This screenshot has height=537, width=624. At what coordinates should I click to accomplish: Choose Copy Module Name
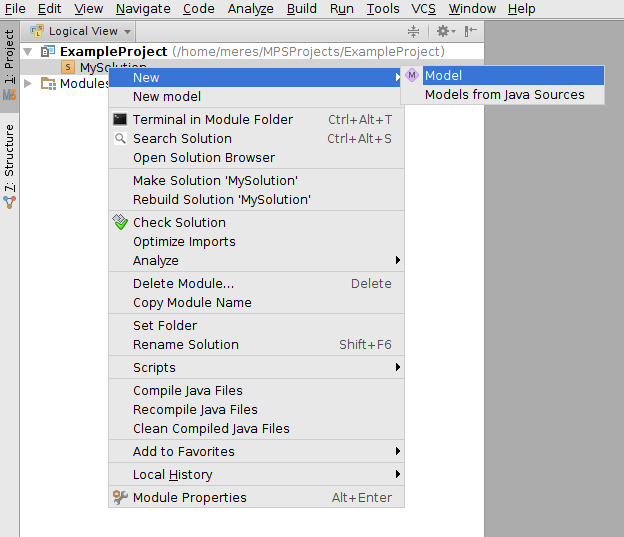256,303
